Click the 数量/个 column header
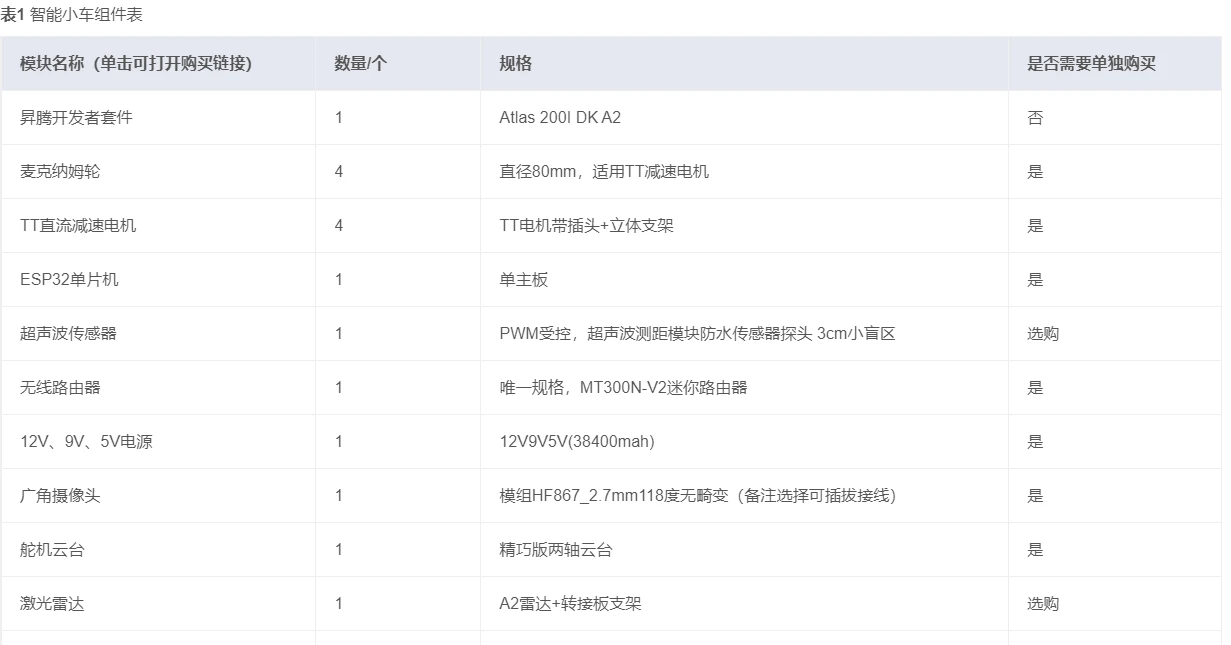The image size is (1231, 645). point(360,64)
